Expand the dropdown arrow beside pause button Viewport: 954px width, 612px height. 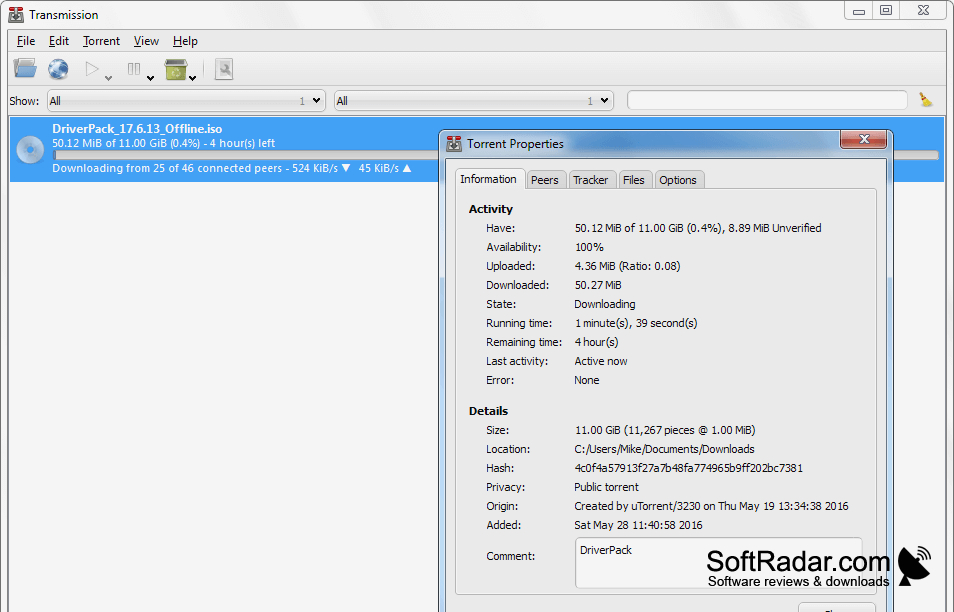pos(150,78)
